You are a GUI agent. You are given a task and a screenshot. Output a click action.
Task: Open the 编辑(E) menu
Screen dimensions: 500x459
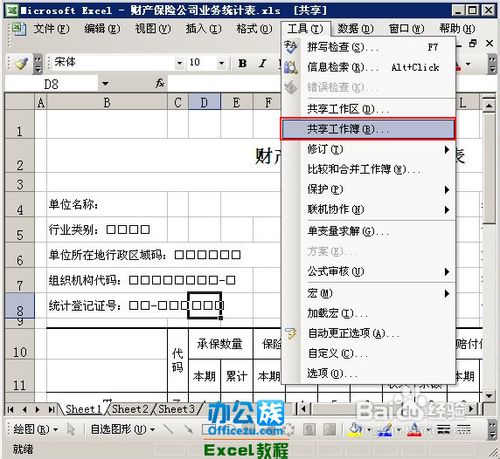click(102, 29)
